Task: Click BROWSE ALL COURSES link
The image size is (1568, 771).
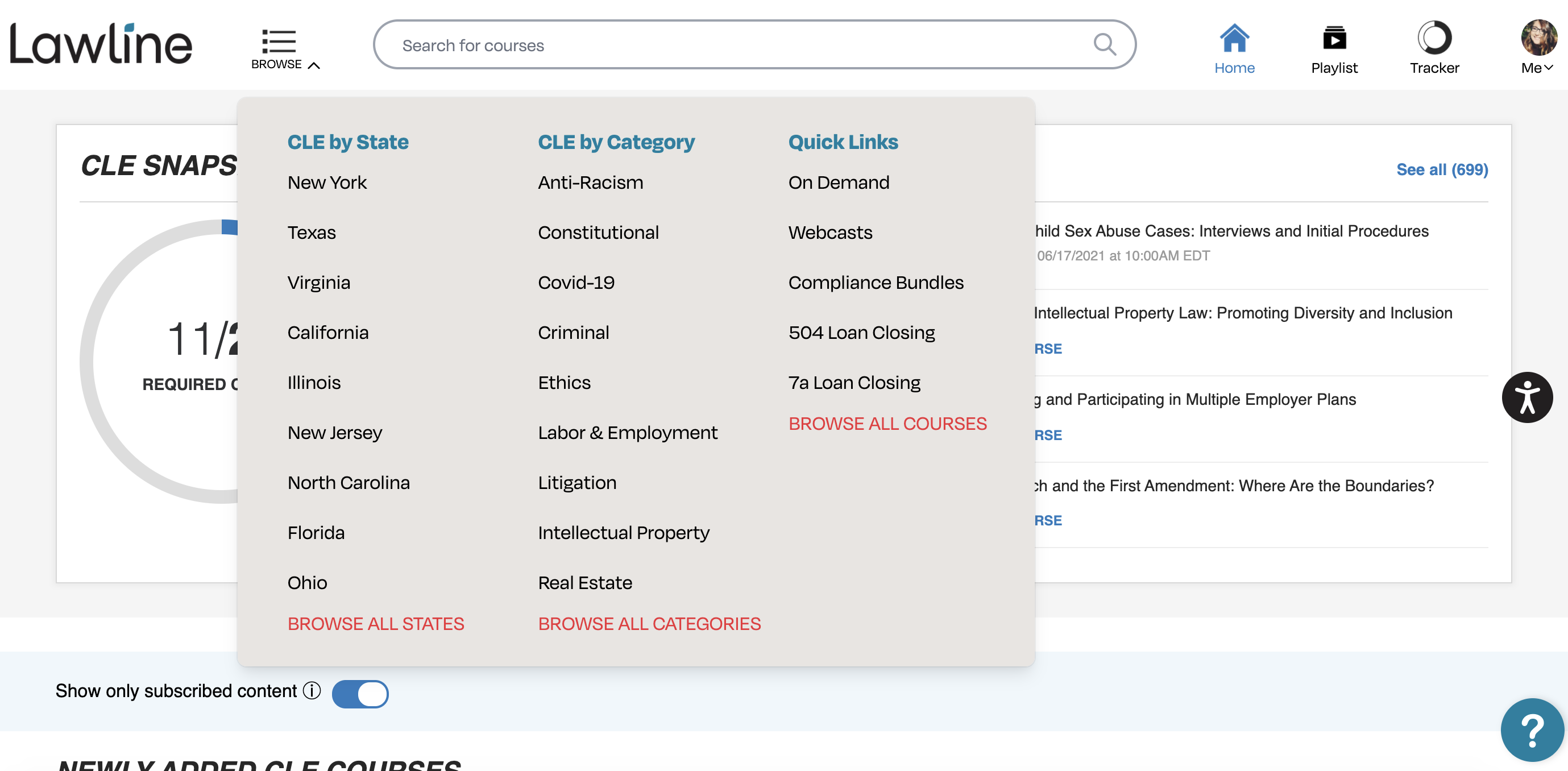Action: [887, 424]
